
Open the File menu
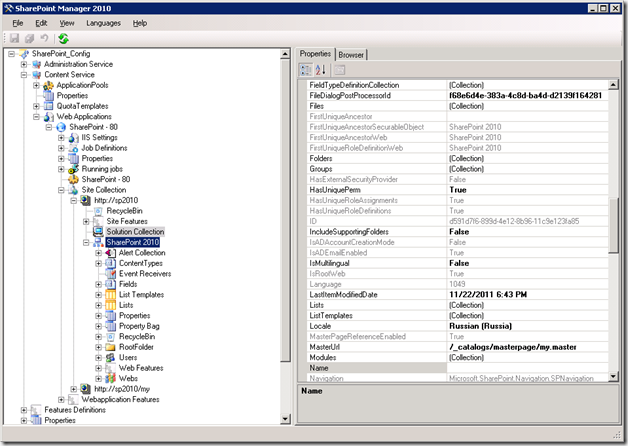click(x=18, y=23)
